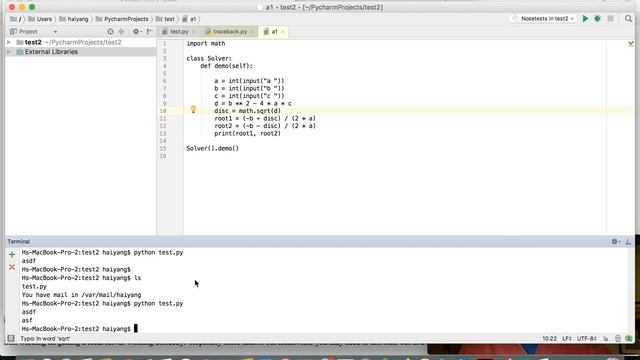Expand External Libraries node
This screenshot has width=640, height=360.
[x=9, y=52]
